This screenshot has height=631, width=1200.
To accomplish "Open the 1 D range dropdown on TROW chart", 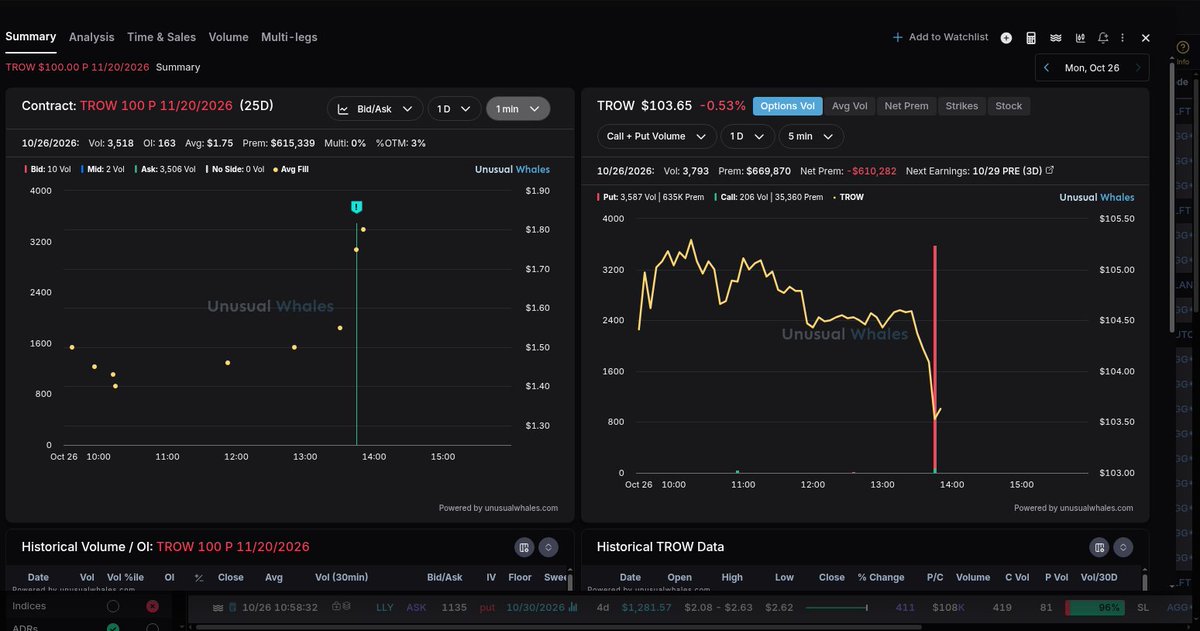I will pos(749,136).
